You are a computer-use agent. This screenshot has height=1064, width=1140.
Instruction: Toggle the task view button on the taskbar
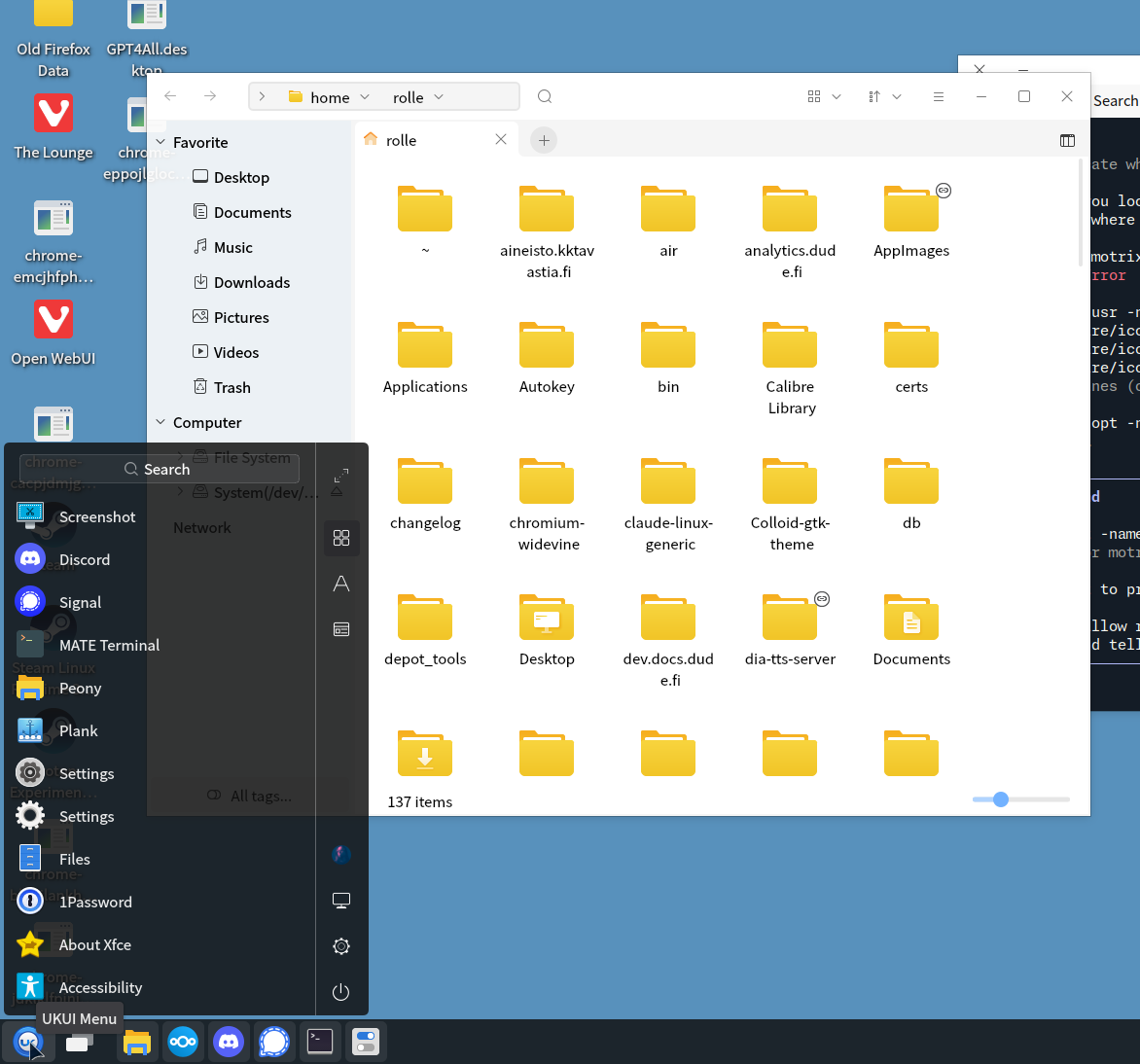[x=78, y=1043]
